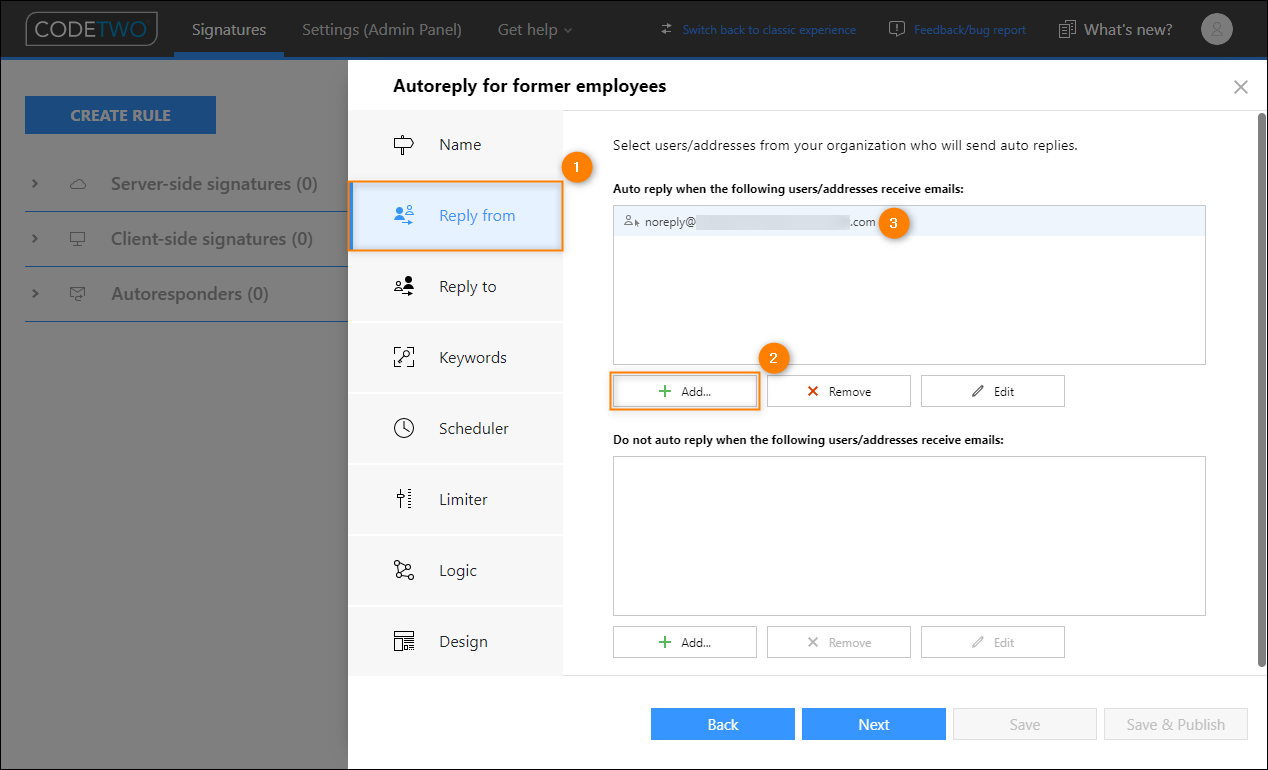Image resolution: width=1268 pixels, height=770 pixels.
Task: Click the Back button
Action: [x=723, y=724]
